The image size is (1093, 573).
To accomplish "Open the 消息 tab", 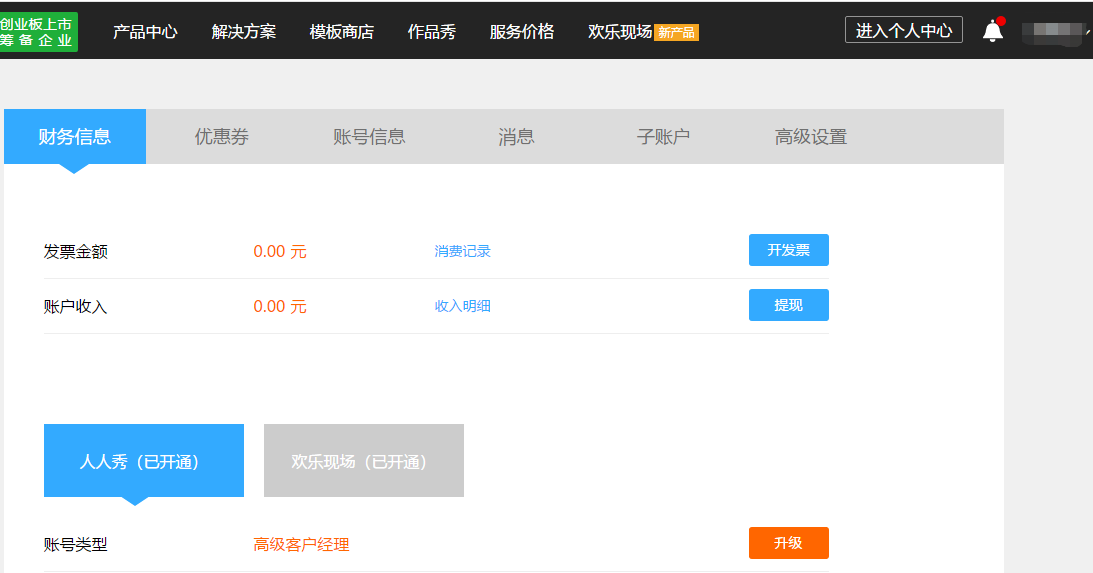I will pyautogui.click(x=516, y=137).
